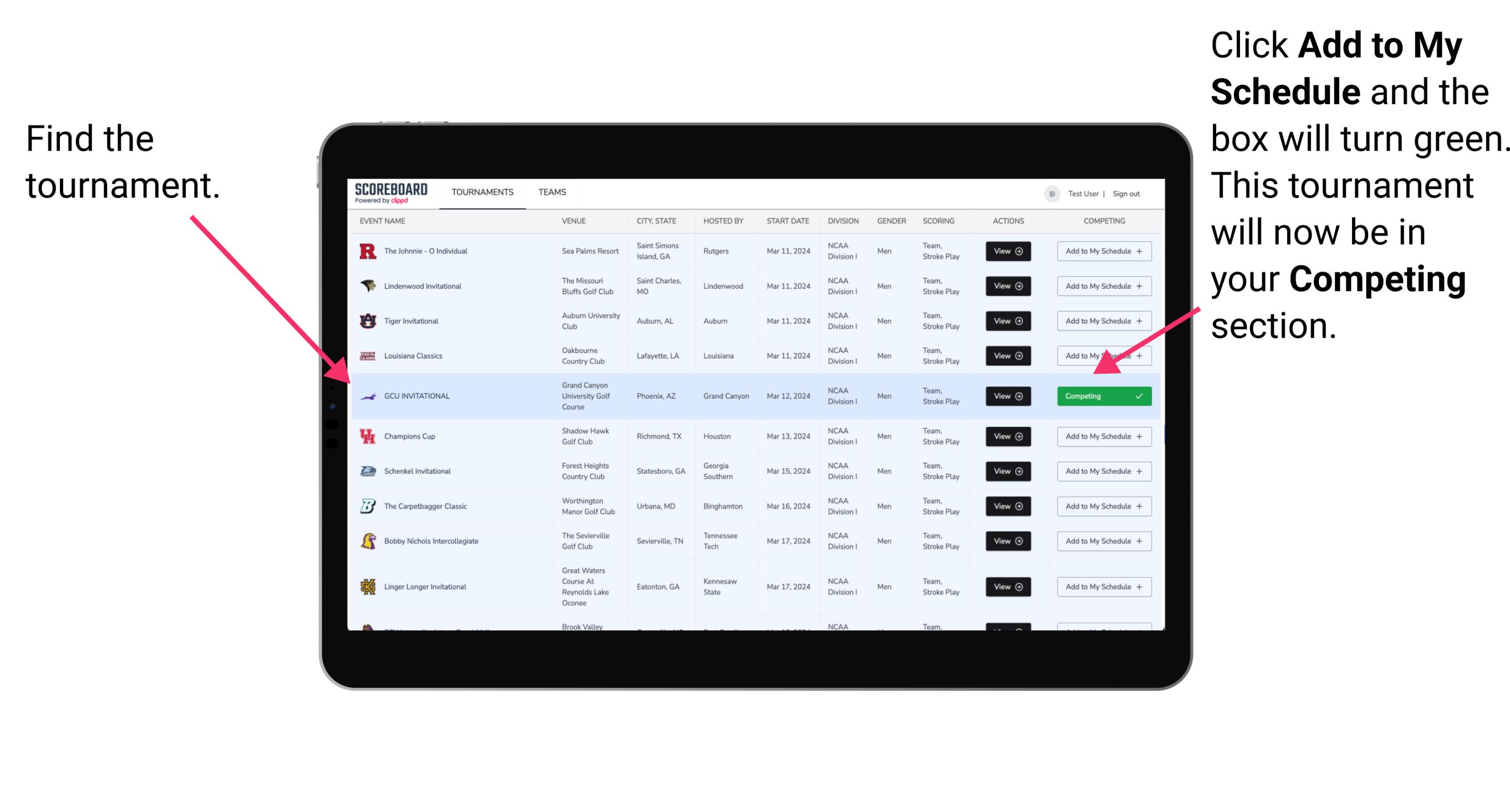Click Competing checkmark for GCU Invitational

[x=1141, y=396]
